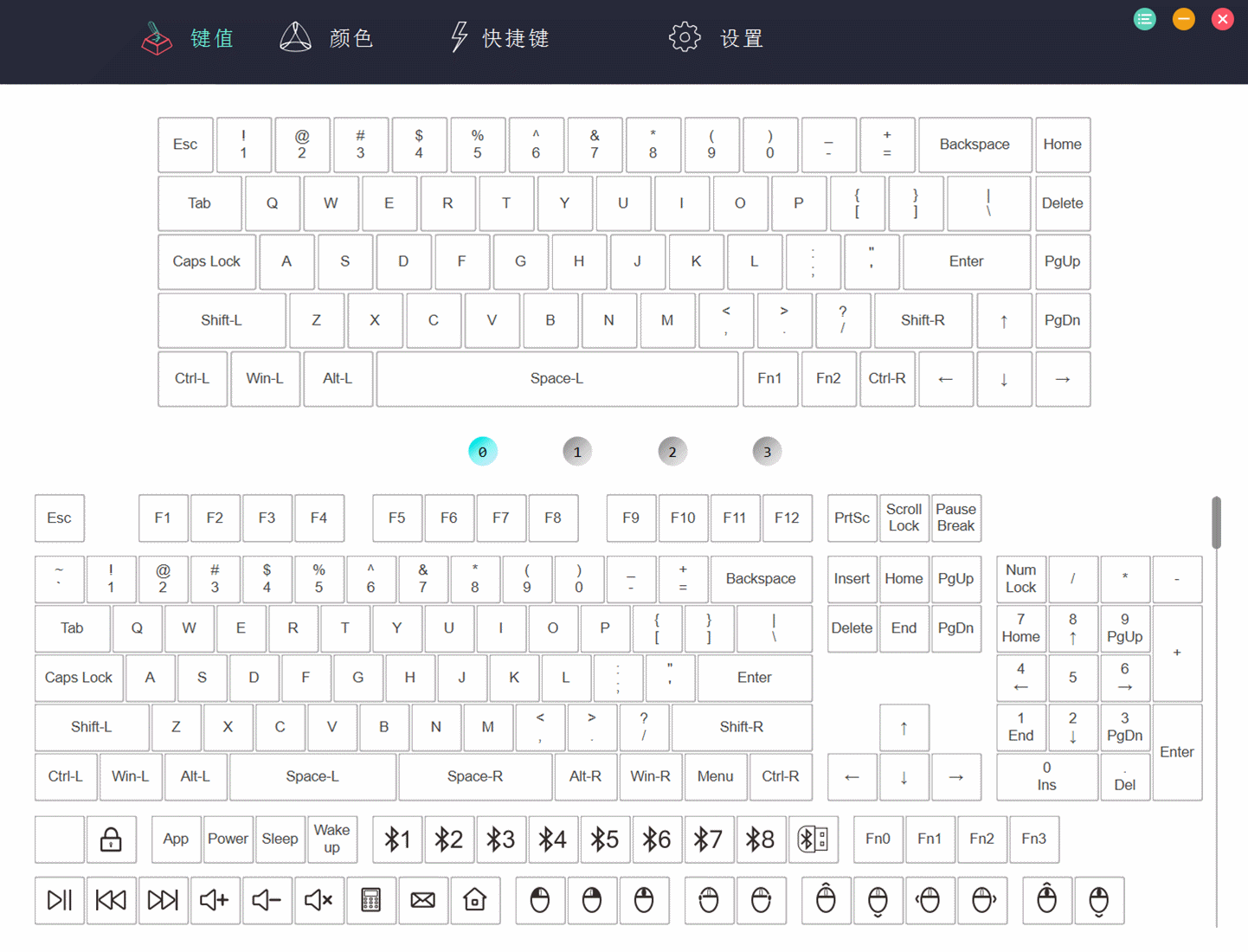Switch to the 快捷键 shortcuts tab

499,38
